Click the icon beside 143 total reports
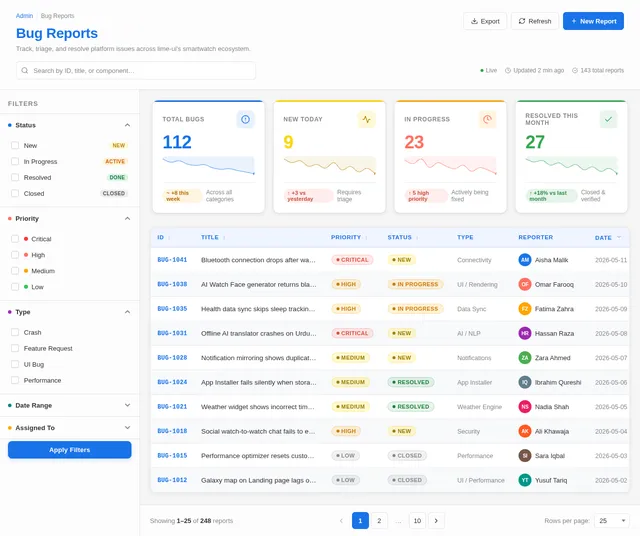 pos(575,70)
